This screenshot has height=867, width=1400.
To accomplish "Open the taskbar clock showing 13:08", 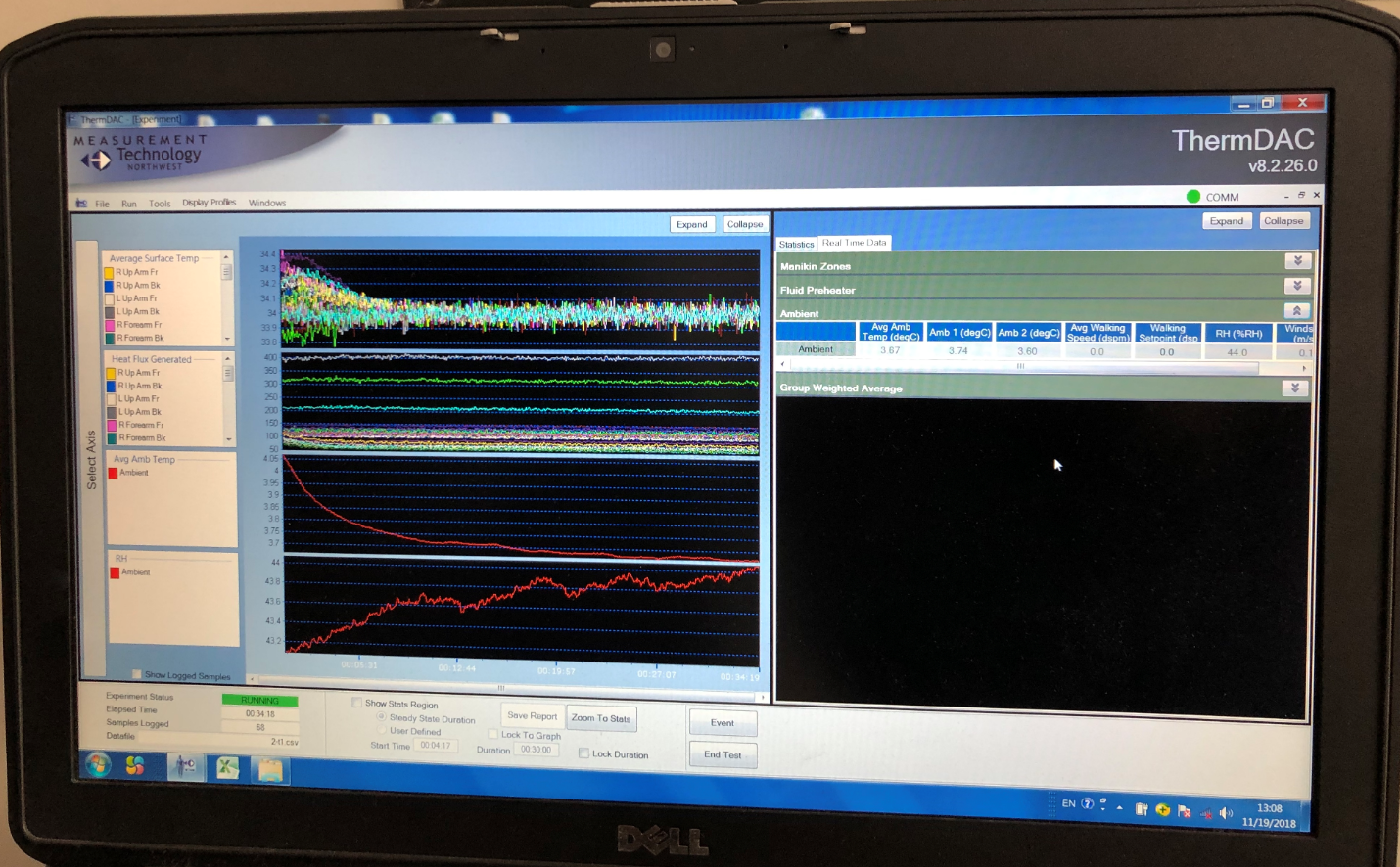I will coord(1270,816).
